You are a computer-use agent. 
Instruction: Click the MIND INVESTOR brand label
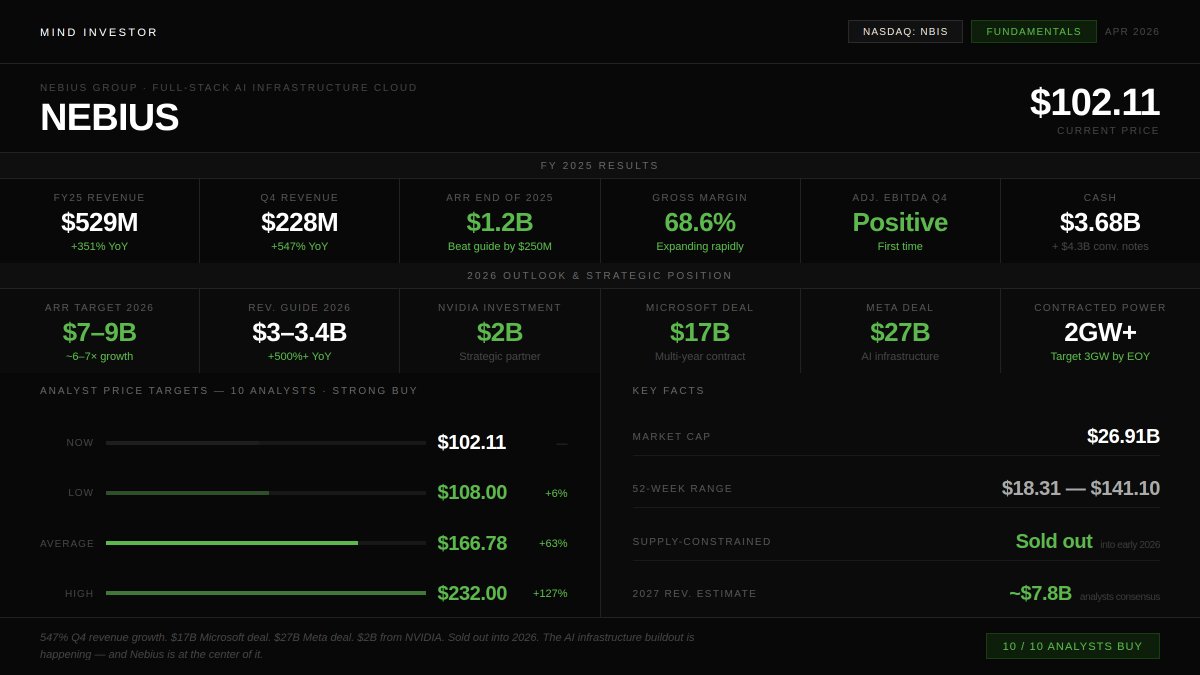coord(99,32)
